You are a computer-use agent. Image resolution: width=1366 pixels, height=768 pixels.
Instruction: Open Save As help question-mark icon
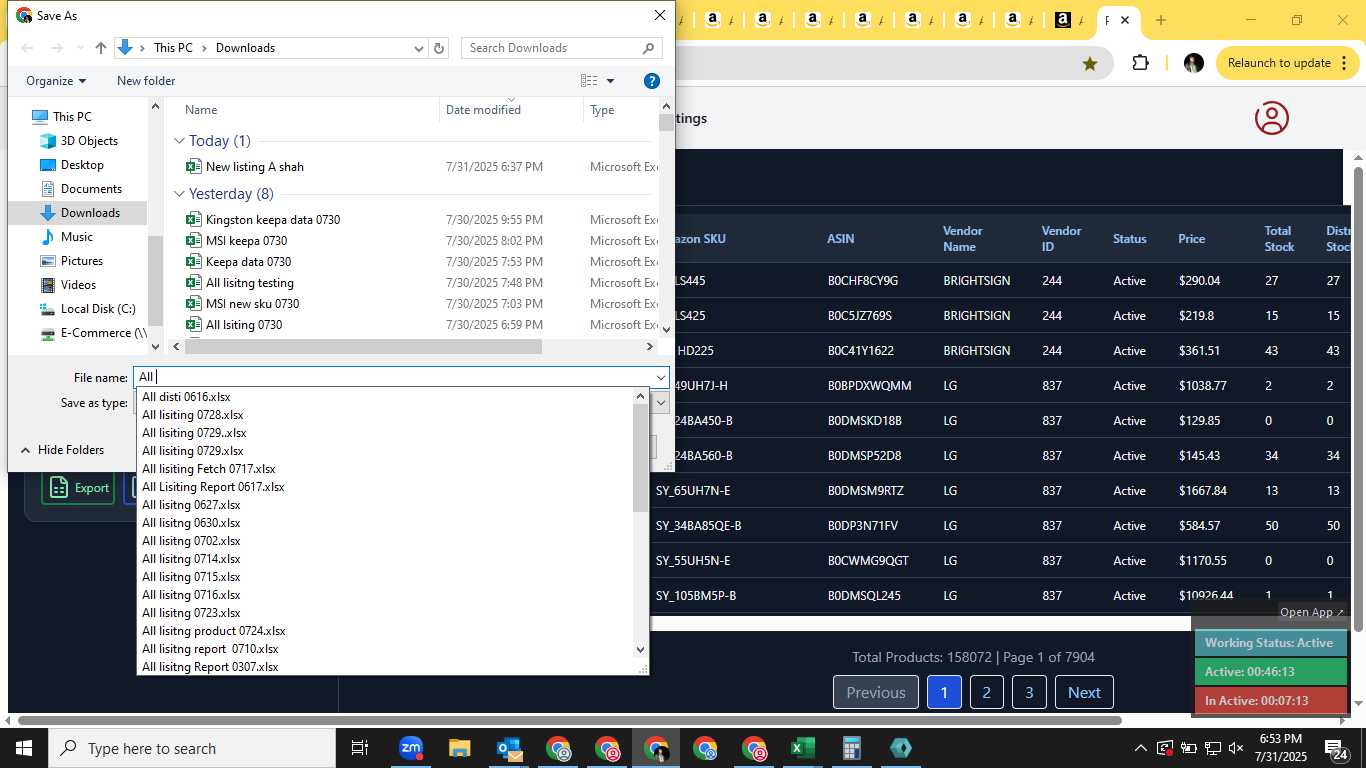pyautogui.click(x=651, y=81)
